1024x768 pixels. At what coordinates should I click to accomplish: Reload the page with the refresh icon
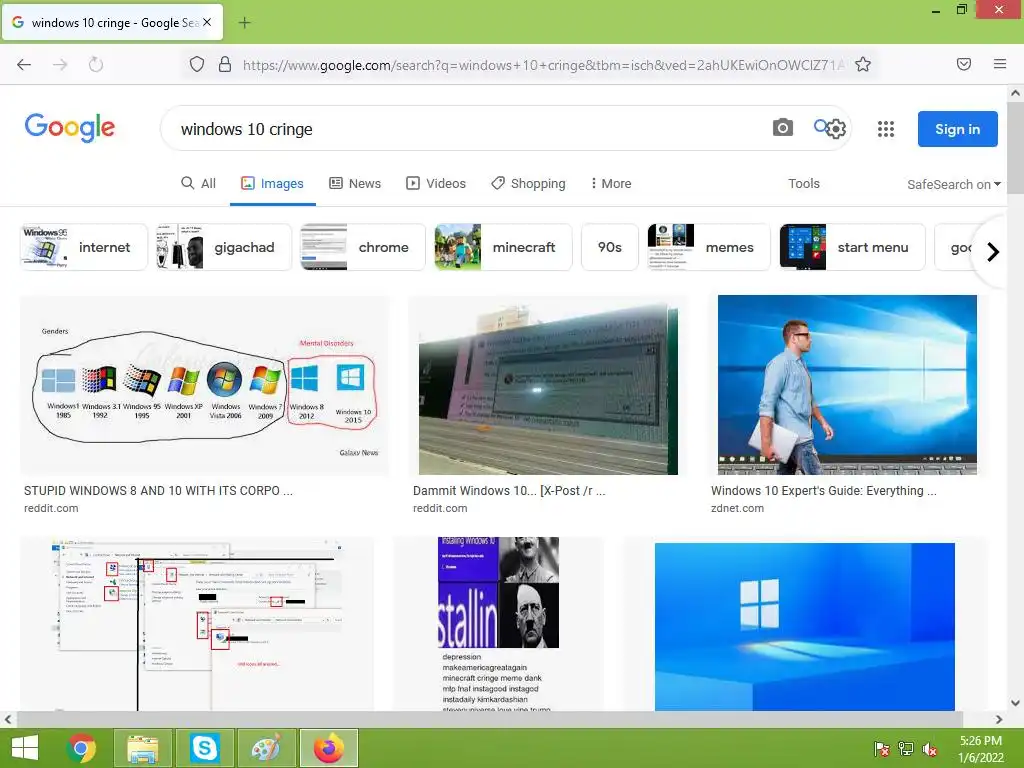tap(96, 64)
